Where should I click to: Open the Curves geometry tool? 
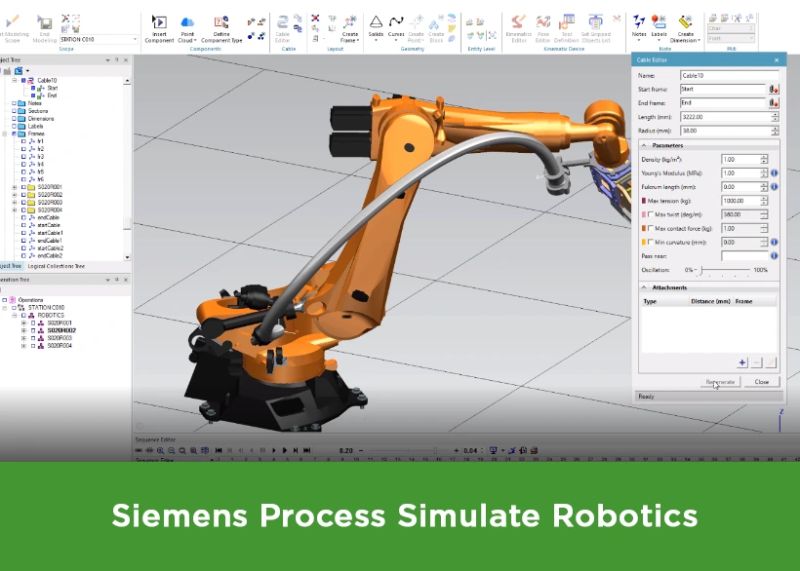tap(396, 22)
